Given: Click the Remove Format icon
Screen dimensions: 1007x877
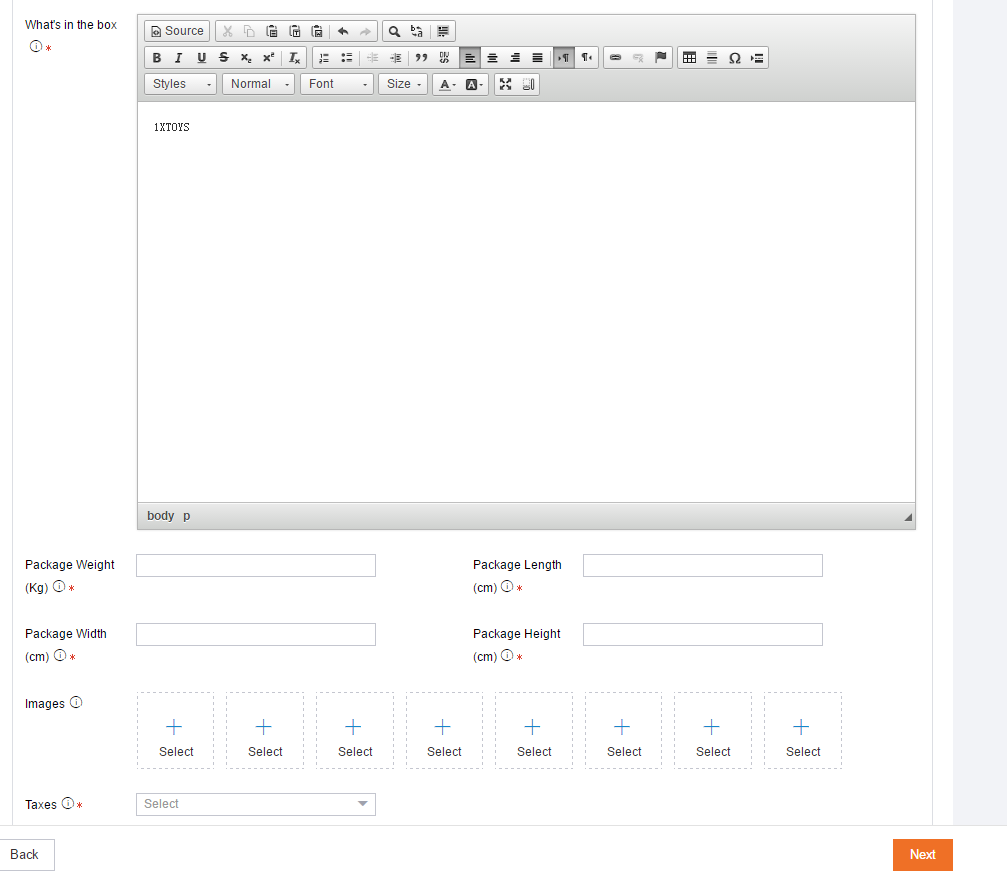Looking at the screenshot, I should [294, 58].
